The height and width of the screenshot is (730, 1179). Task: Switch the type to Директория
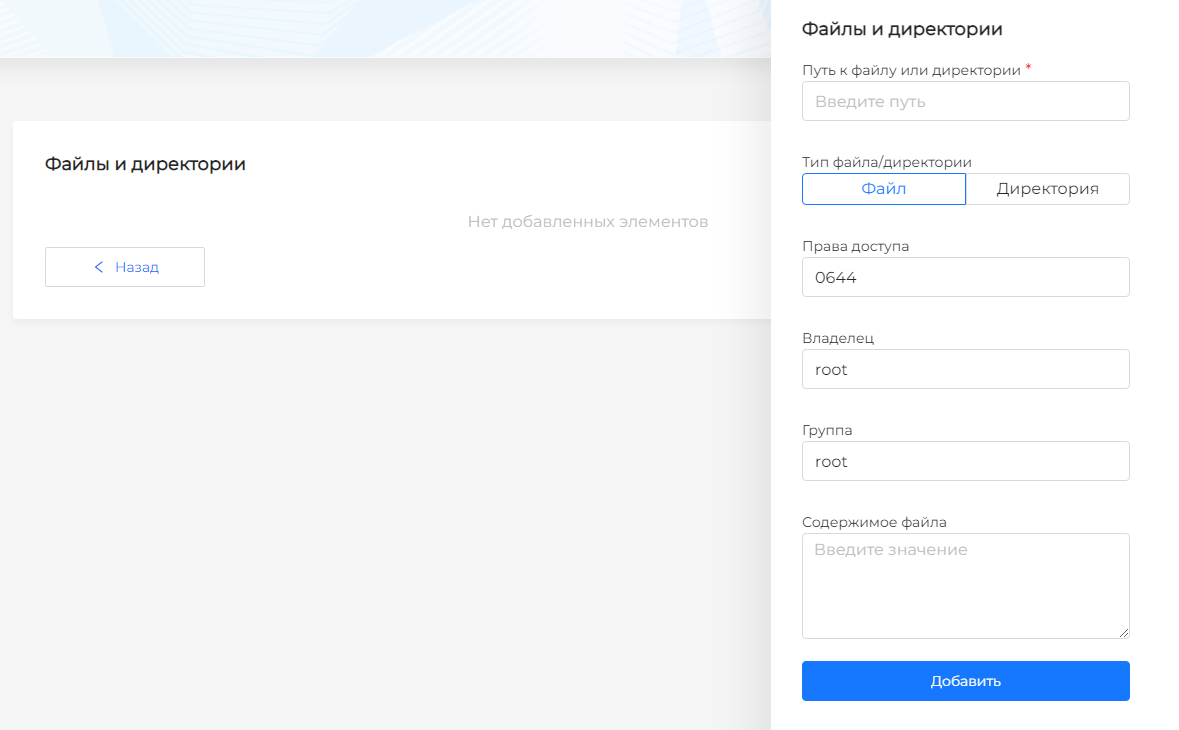click(x=1047, y=189)
